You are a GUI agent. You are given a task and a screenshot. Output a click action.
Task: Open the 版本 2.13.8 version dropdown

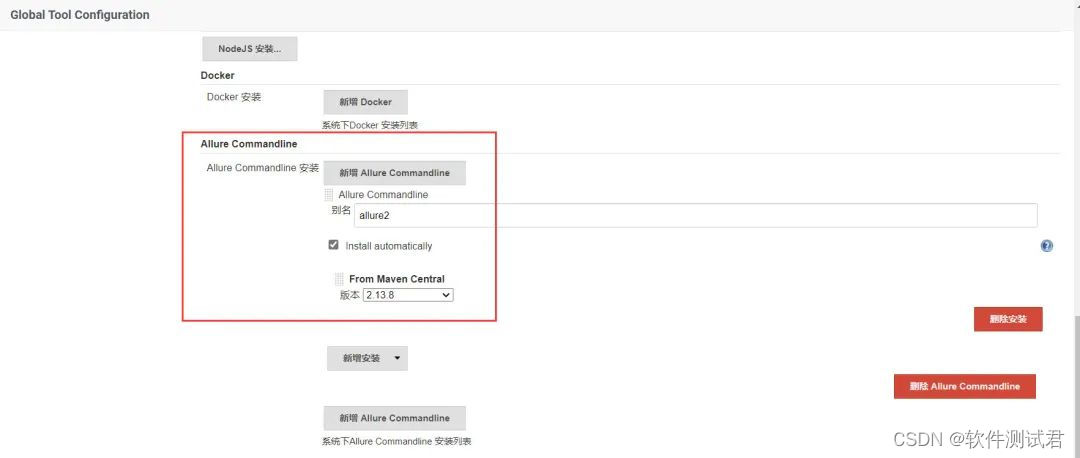click(x=408, y=295)
